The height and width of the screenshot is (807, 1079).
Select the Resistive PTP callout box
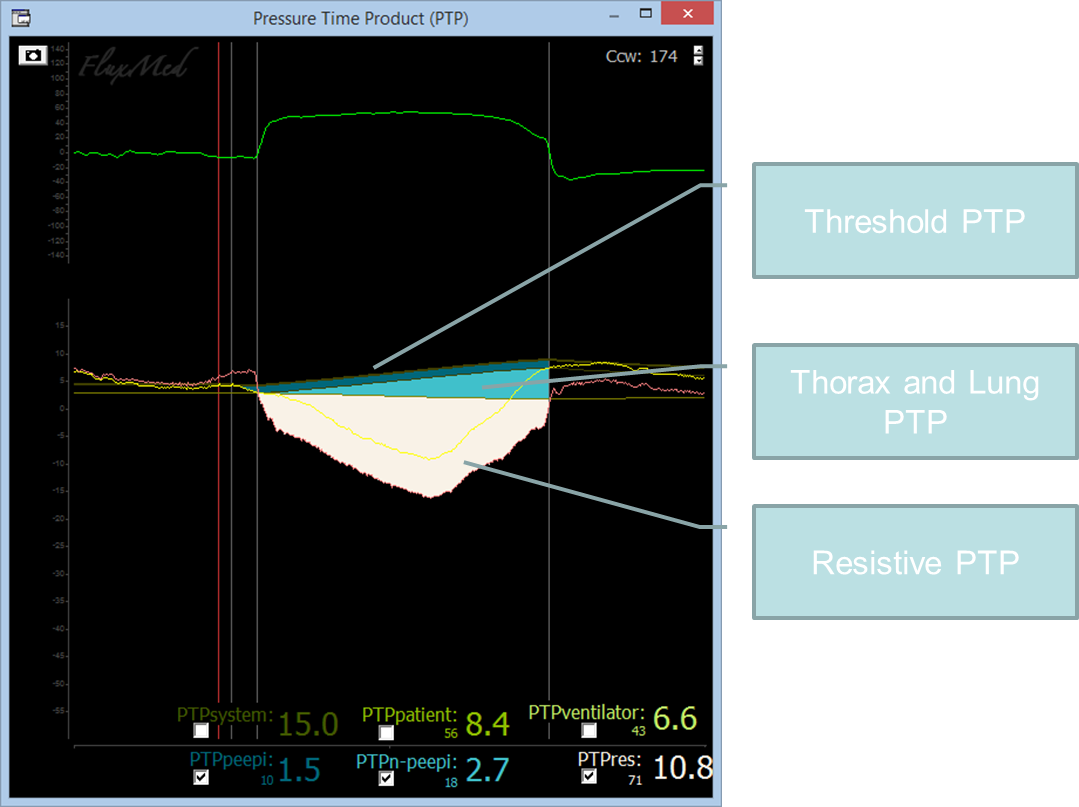pos(914,562)
